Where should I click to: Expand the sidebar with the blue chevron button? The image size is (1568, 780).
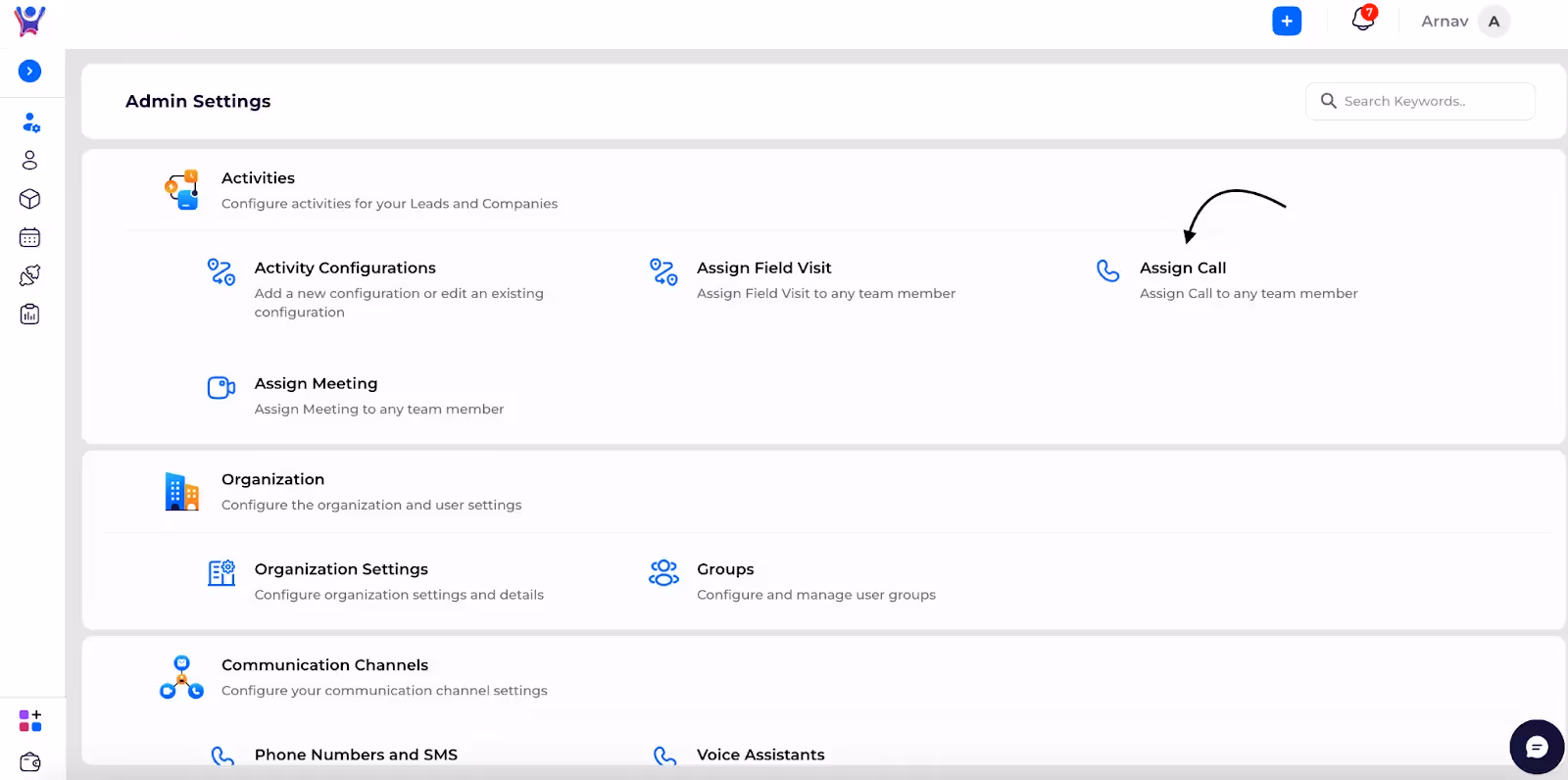pos(30,71)
